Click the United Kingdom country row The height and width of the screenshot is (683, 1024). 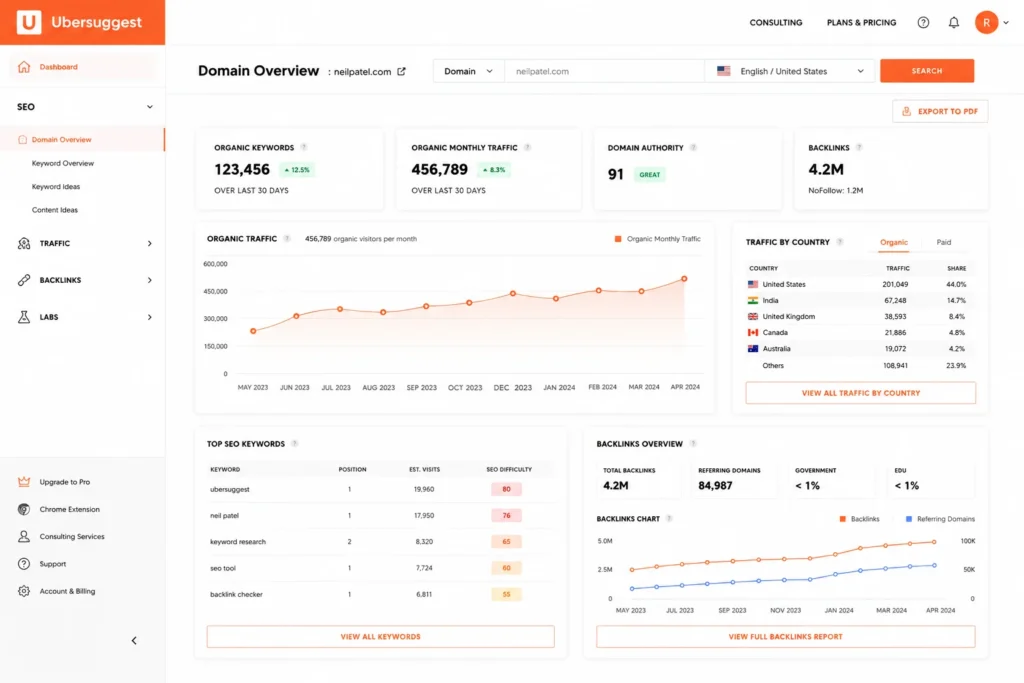pyautogui.click(x=860, y=317)
